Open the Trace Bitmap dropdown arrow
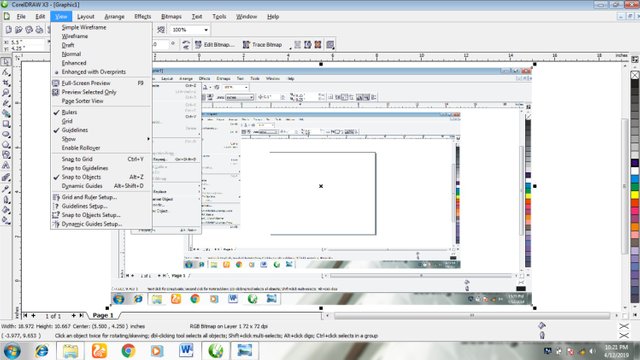This screenshot has width=640, height=360. 290,48
